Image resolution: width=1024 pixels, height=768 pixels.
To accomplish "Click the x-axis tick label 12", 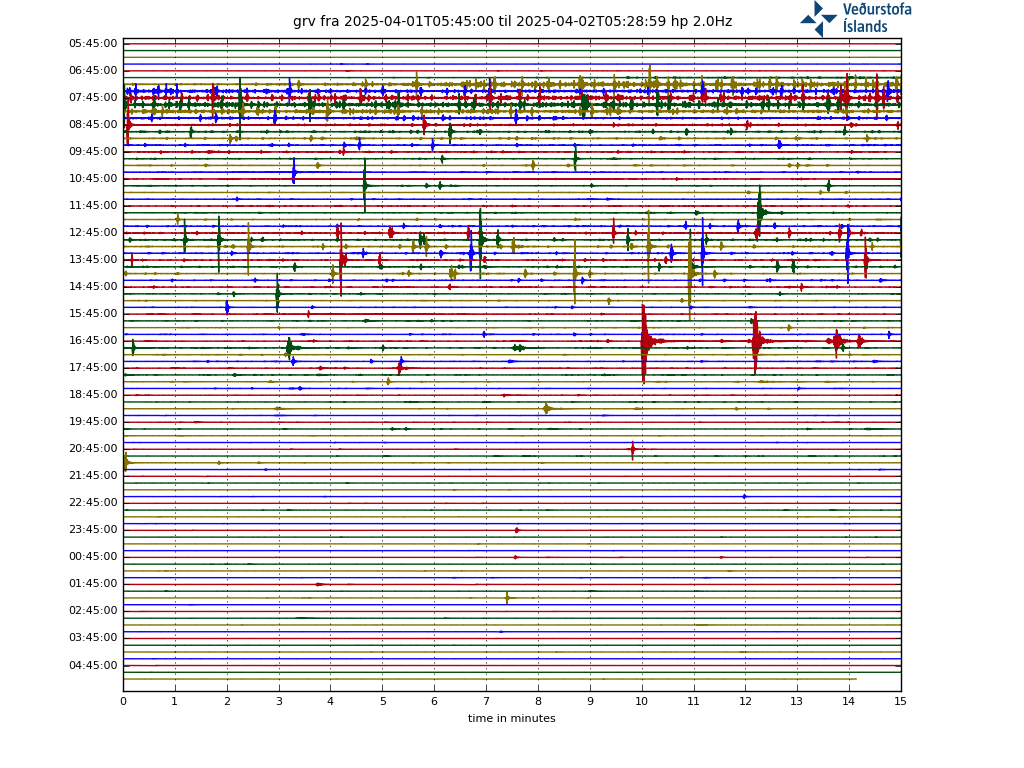I will click(746, 701).
